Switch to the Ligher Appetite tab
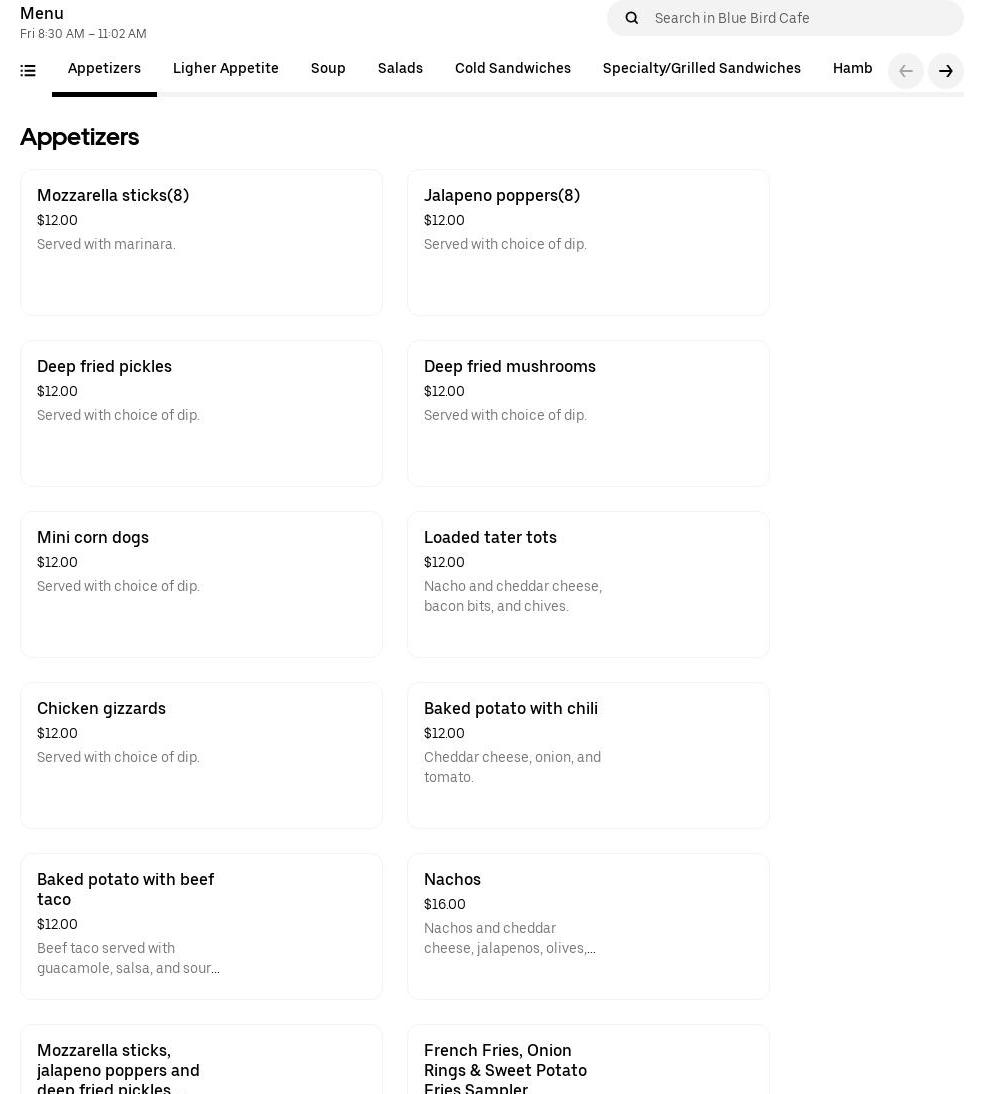This screenshot has width=984, height=1094. pos(226,69)
